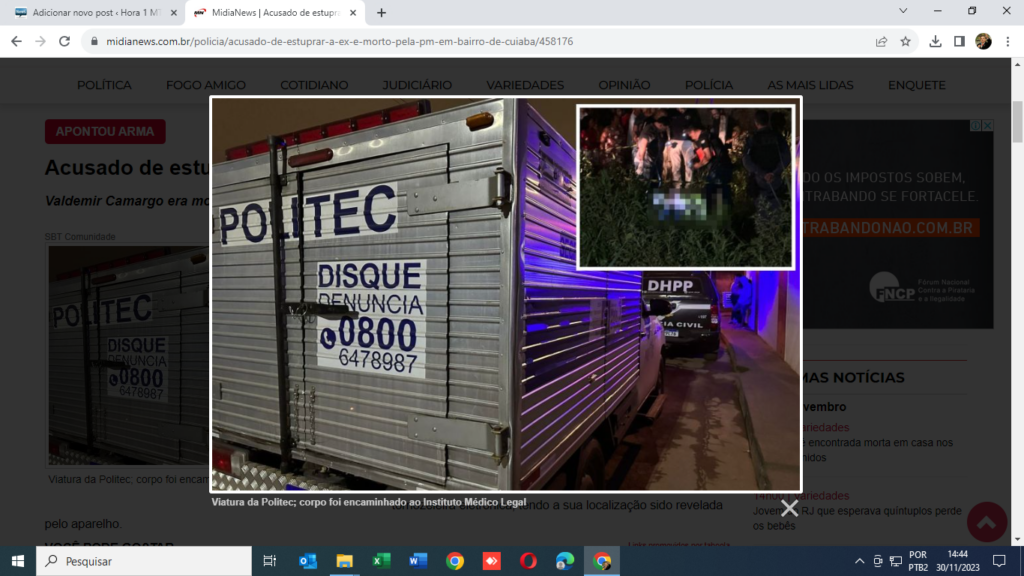Open a new browser tab

tap(381, 12)
